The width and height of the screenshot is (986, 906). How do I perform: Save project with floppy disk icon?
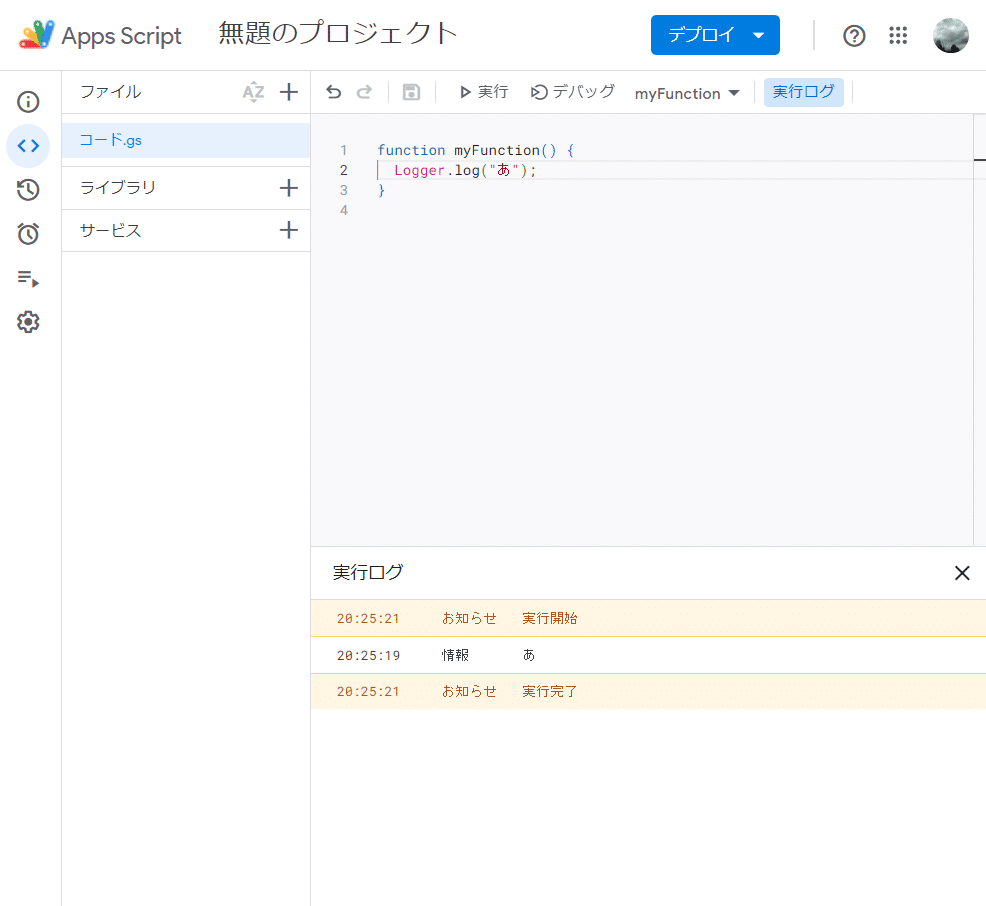[411, 92]
